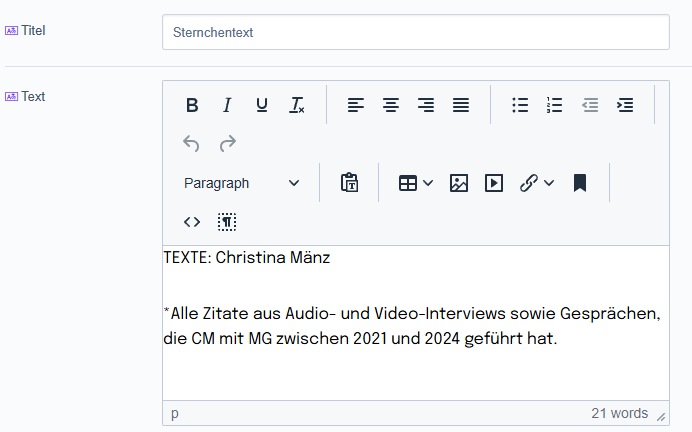
Task: Paste as plain text
Action: click(349, 183)
